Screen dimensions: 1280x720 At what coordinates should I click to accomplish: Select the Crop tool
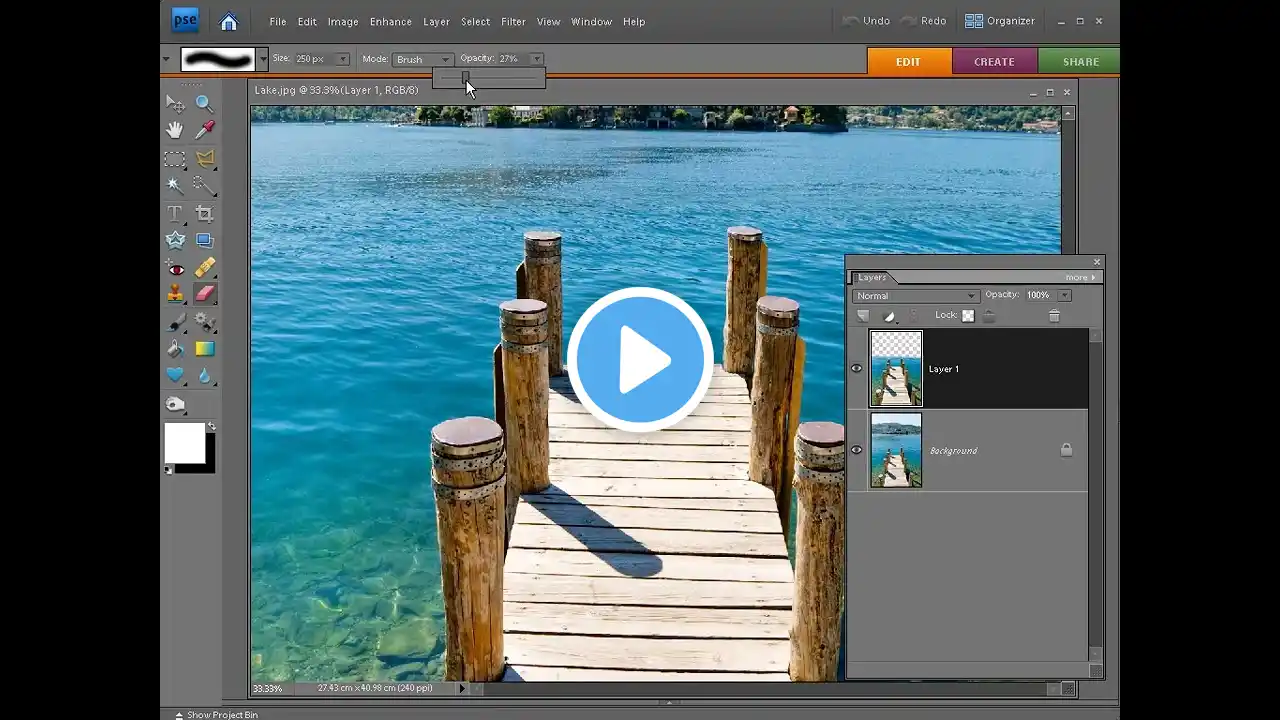pos(204,213)
